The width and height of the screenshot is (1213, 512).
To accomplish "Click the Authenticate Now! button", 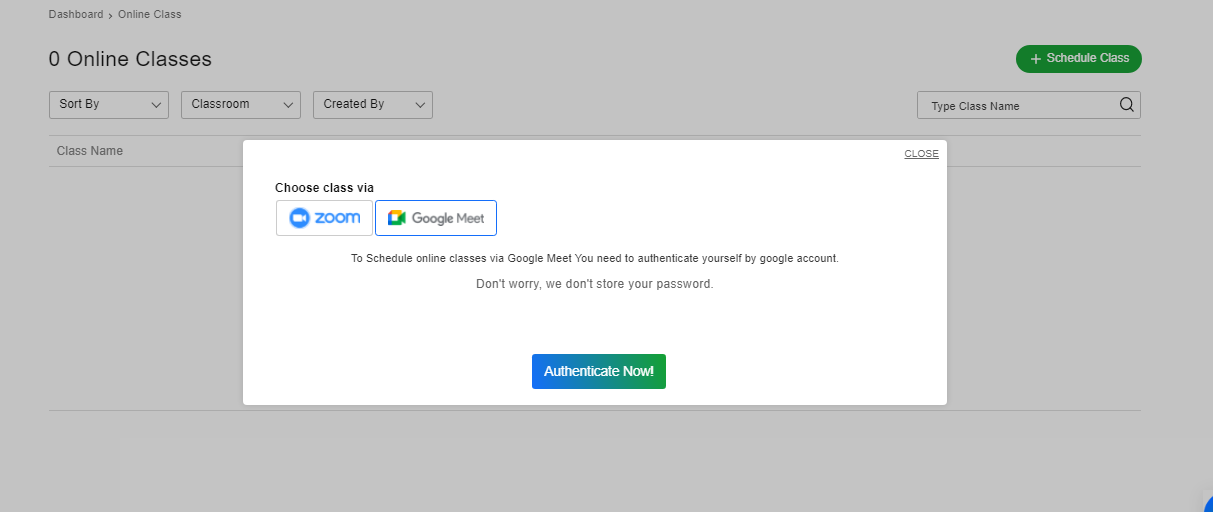I will tap(599, 371).
